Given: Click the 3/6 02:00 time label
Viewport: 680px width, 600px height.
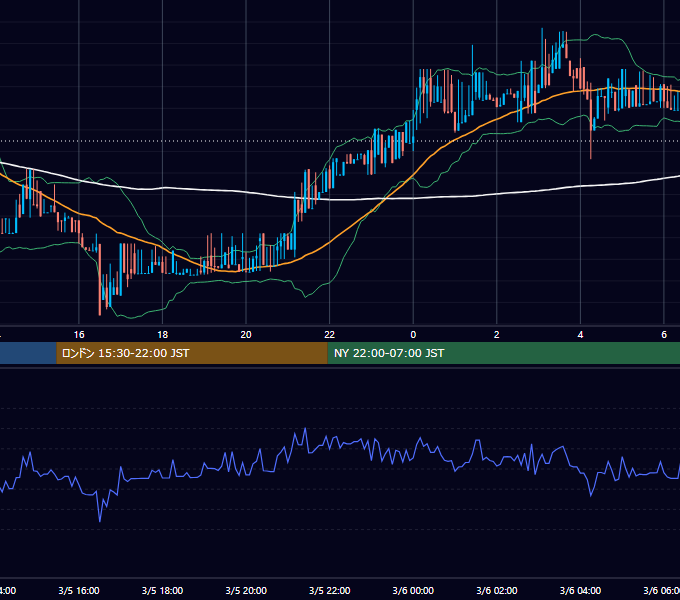Looking at the screenshot, I should coord(497,590).
